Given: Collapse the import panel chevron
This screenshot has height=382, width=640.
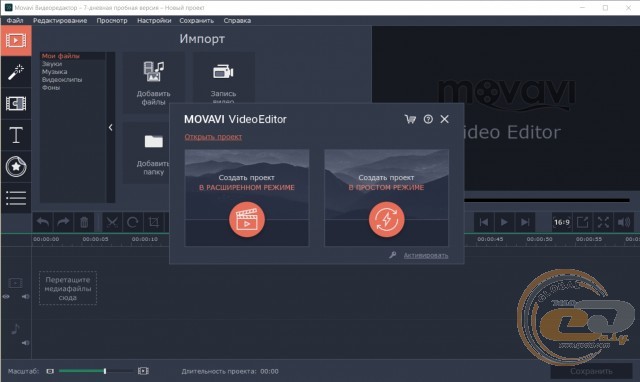Looking at the screenshot, I should point(111,128).
